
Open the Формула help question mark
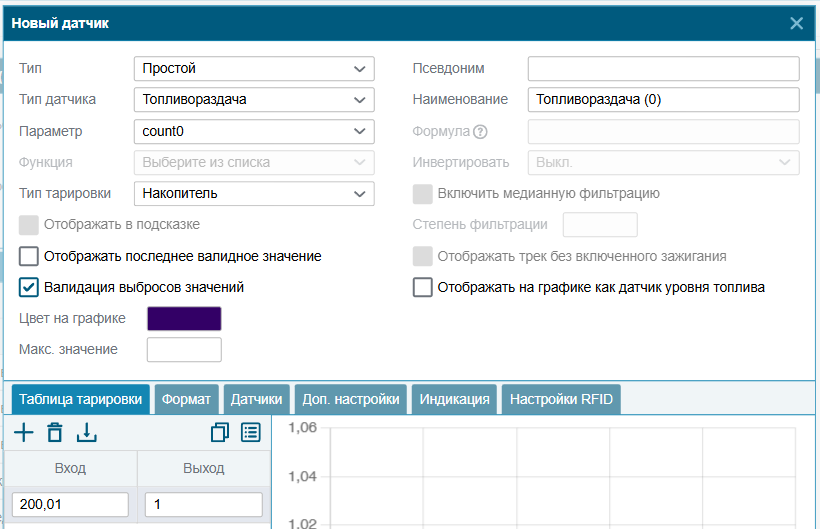[480, 132]
